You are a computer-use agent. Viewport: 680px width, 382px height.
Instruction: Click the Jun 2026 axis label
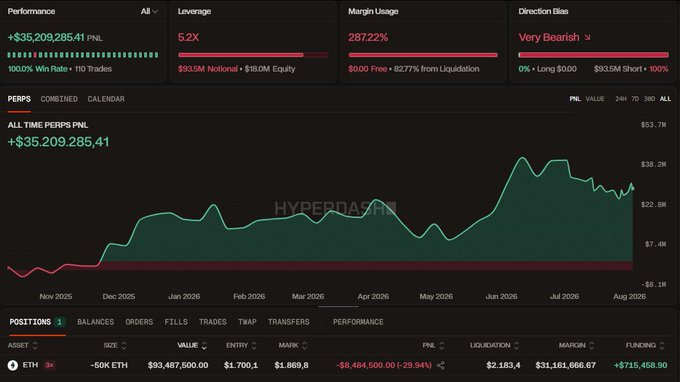501,296
